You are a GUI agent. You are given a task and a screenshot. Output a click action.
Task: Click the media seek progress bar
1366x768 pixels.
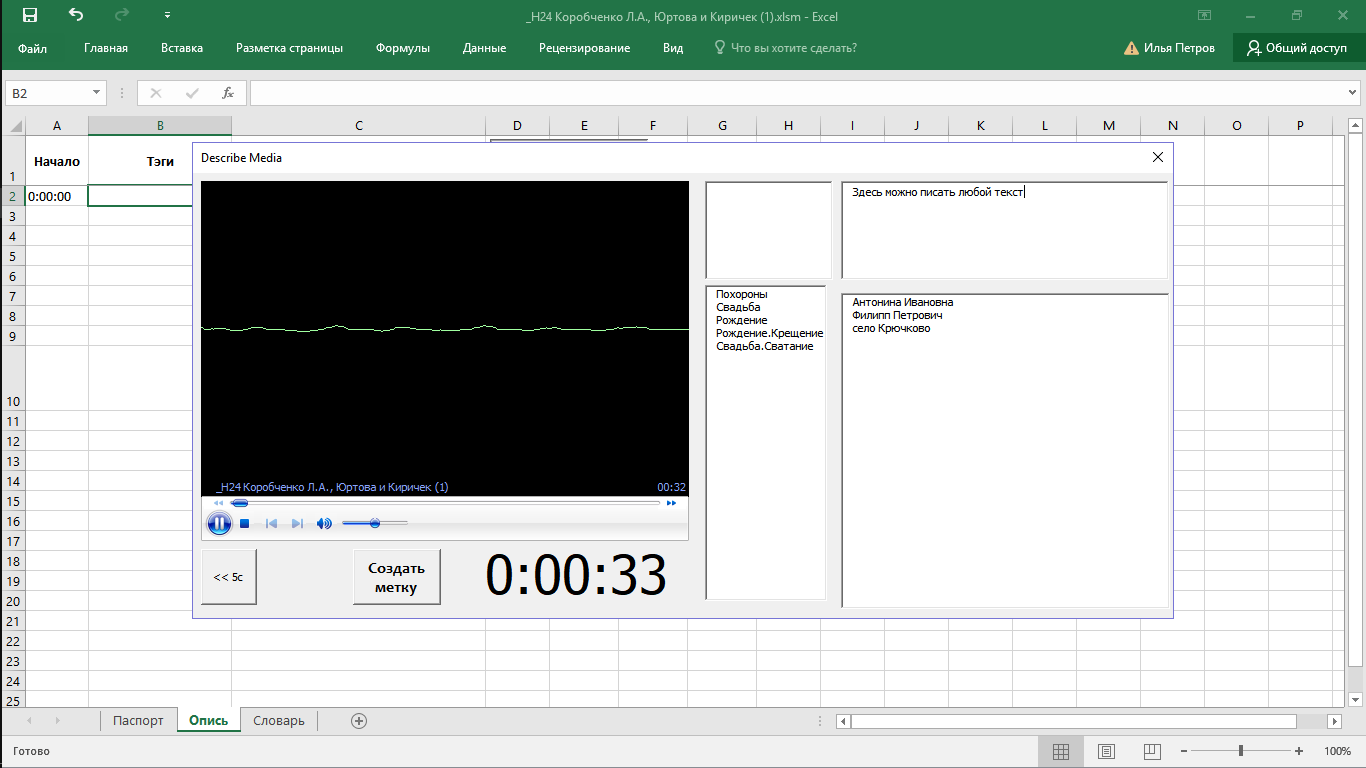pos(446,503)
